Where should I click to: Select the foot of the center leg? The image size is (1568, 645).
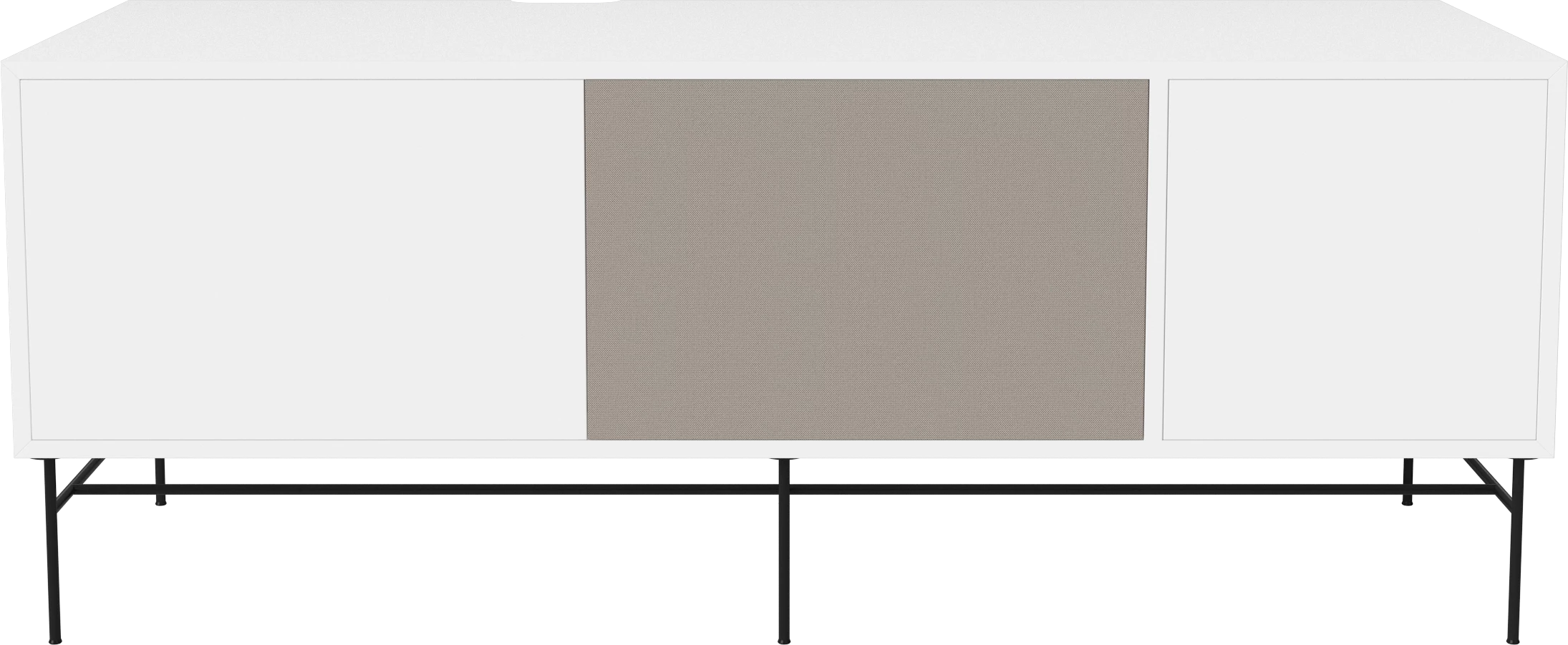tap(784, 639)
